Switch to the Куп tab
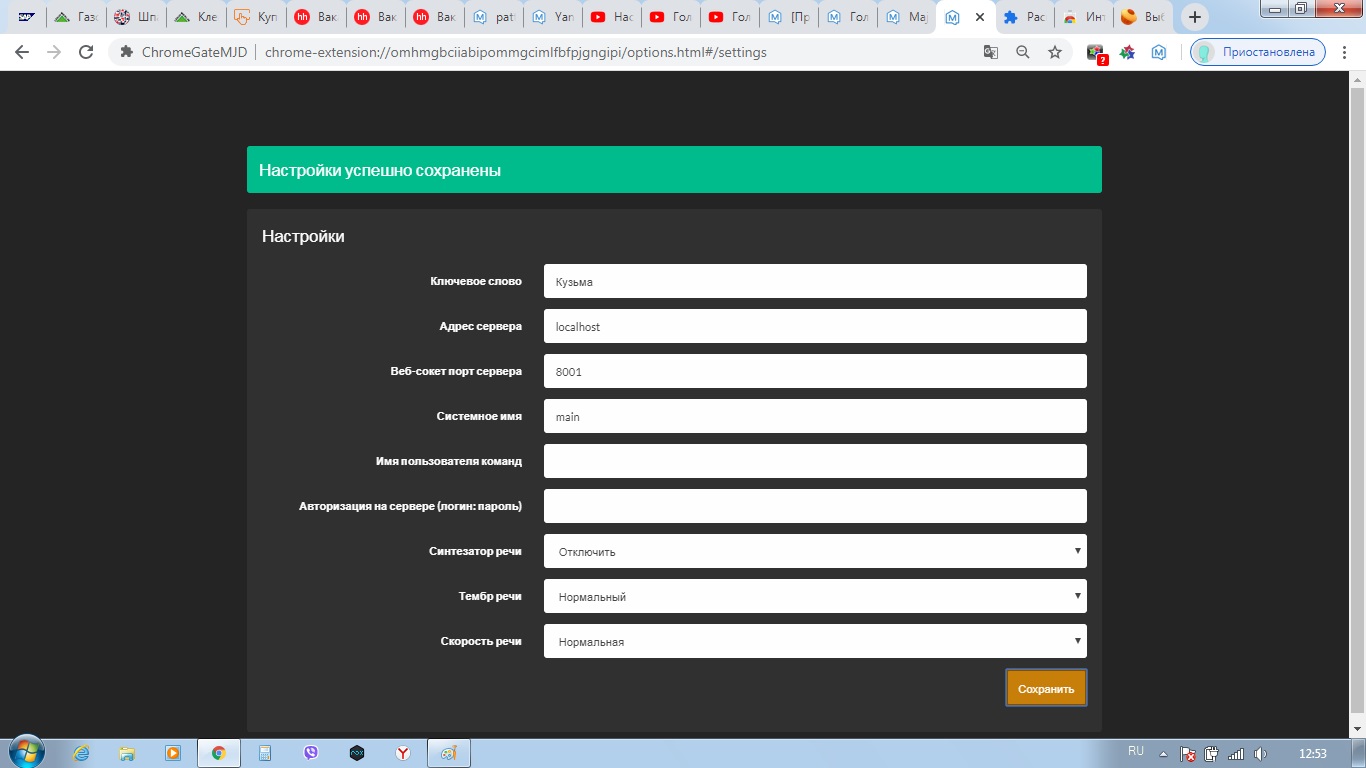1366x768 pixels. (254, 17)
